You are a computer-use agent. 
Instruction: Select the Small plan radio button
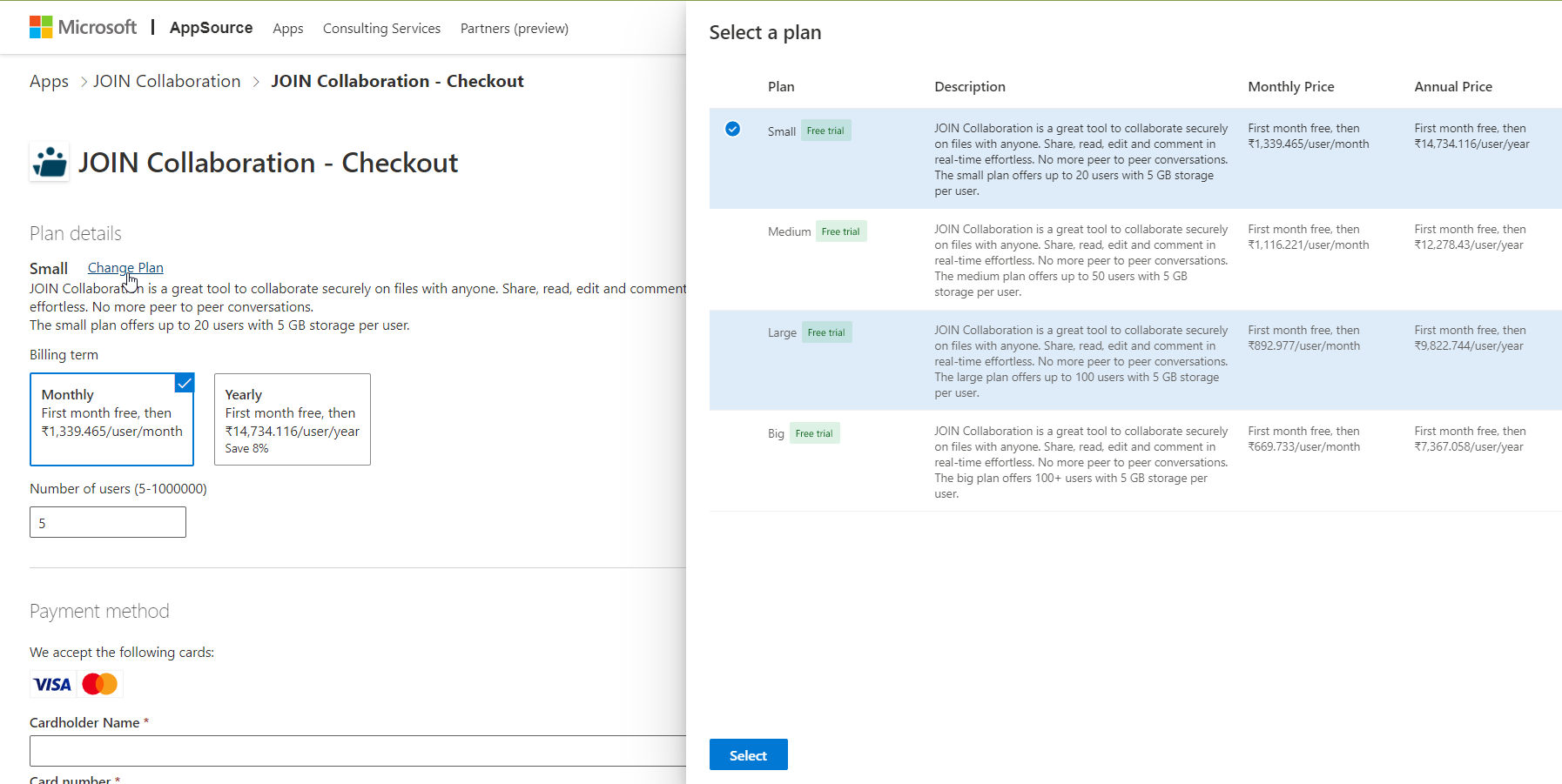(x=733, y=129)
